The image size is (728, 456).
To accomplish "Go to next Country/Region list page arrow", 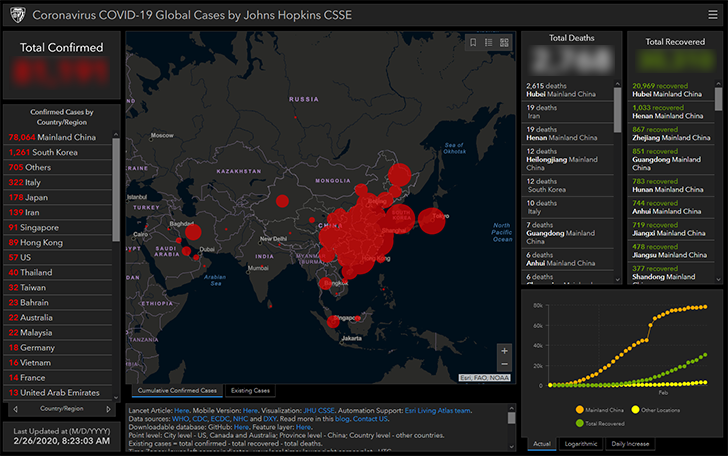I will [108, 409].
